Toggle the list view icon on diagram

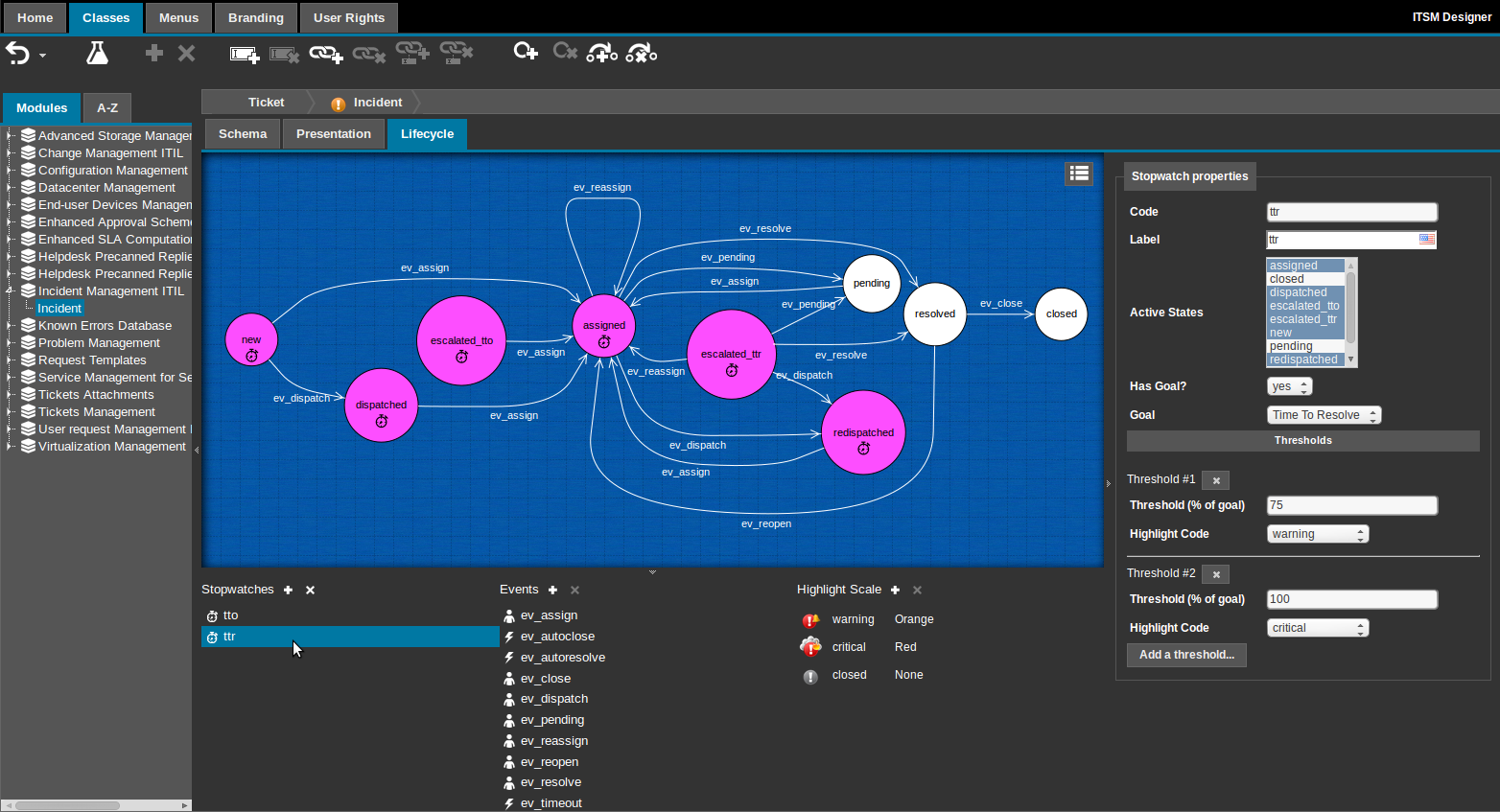click(x=1079, y=174)
